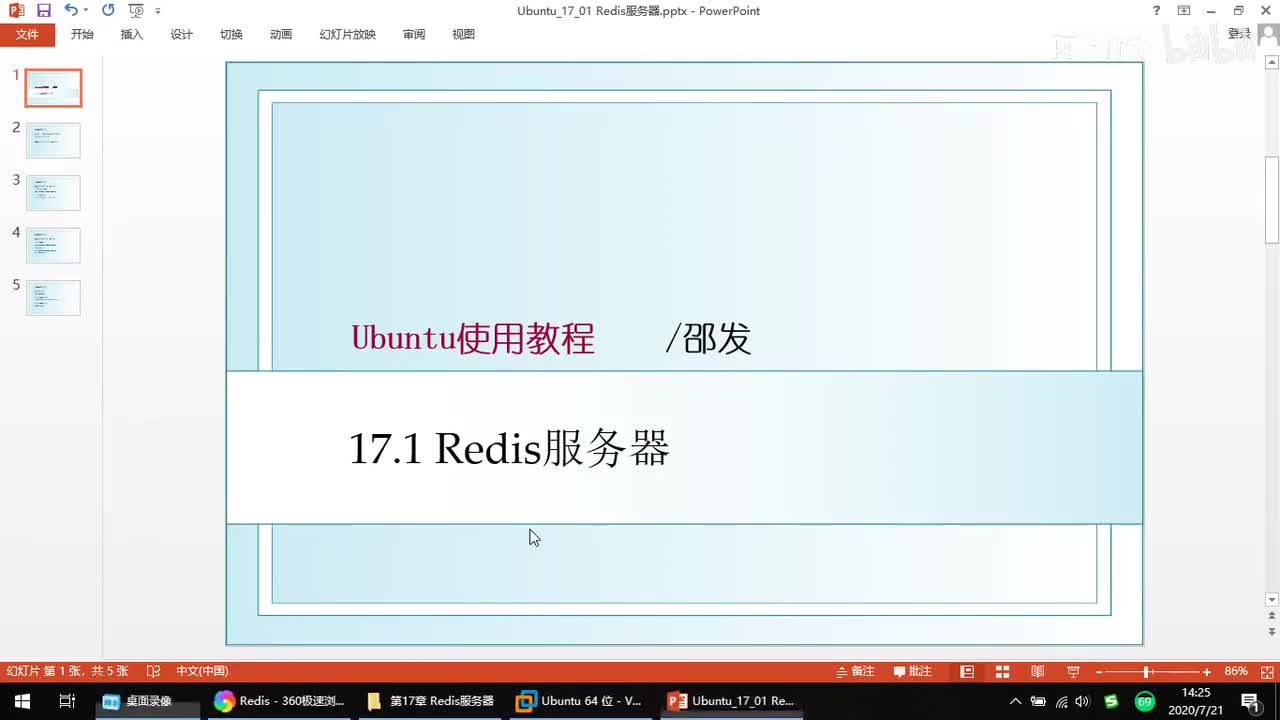1280x720 pixels.
Task: Toggle the 批注 comments pane
Action: pyautogui.click(x=913, y=671)
